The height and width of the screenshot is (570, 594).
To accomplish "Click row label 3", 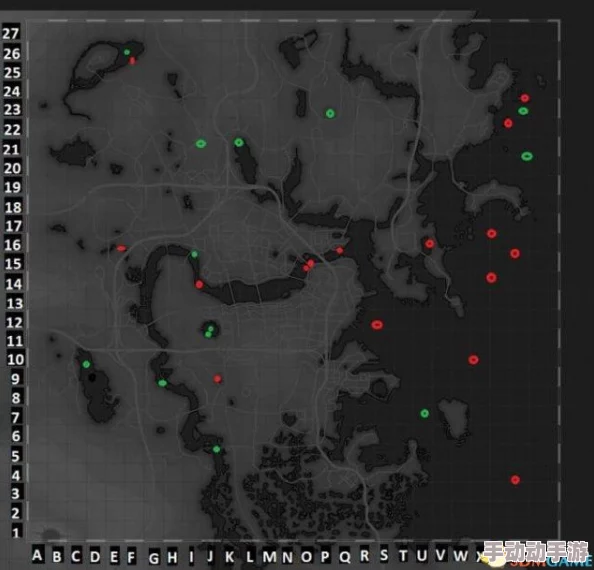I will point(15,493).
